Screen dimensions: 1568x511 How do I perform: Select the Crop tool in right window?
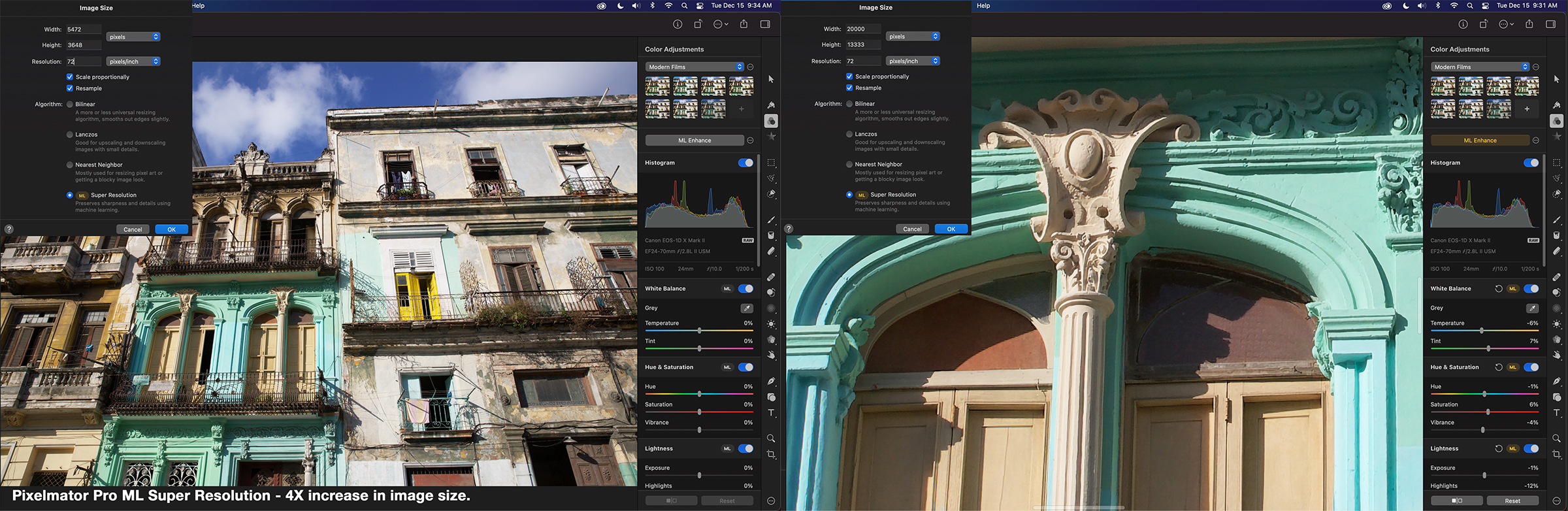[x=1557, y=454]
